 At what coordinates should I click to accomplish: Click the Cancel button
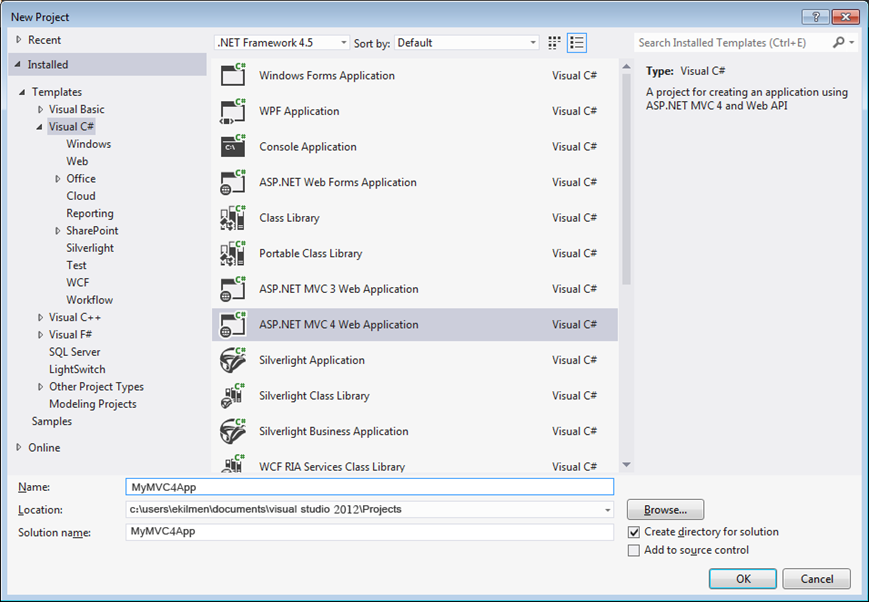pyautogui.click(x=816, y=579)
